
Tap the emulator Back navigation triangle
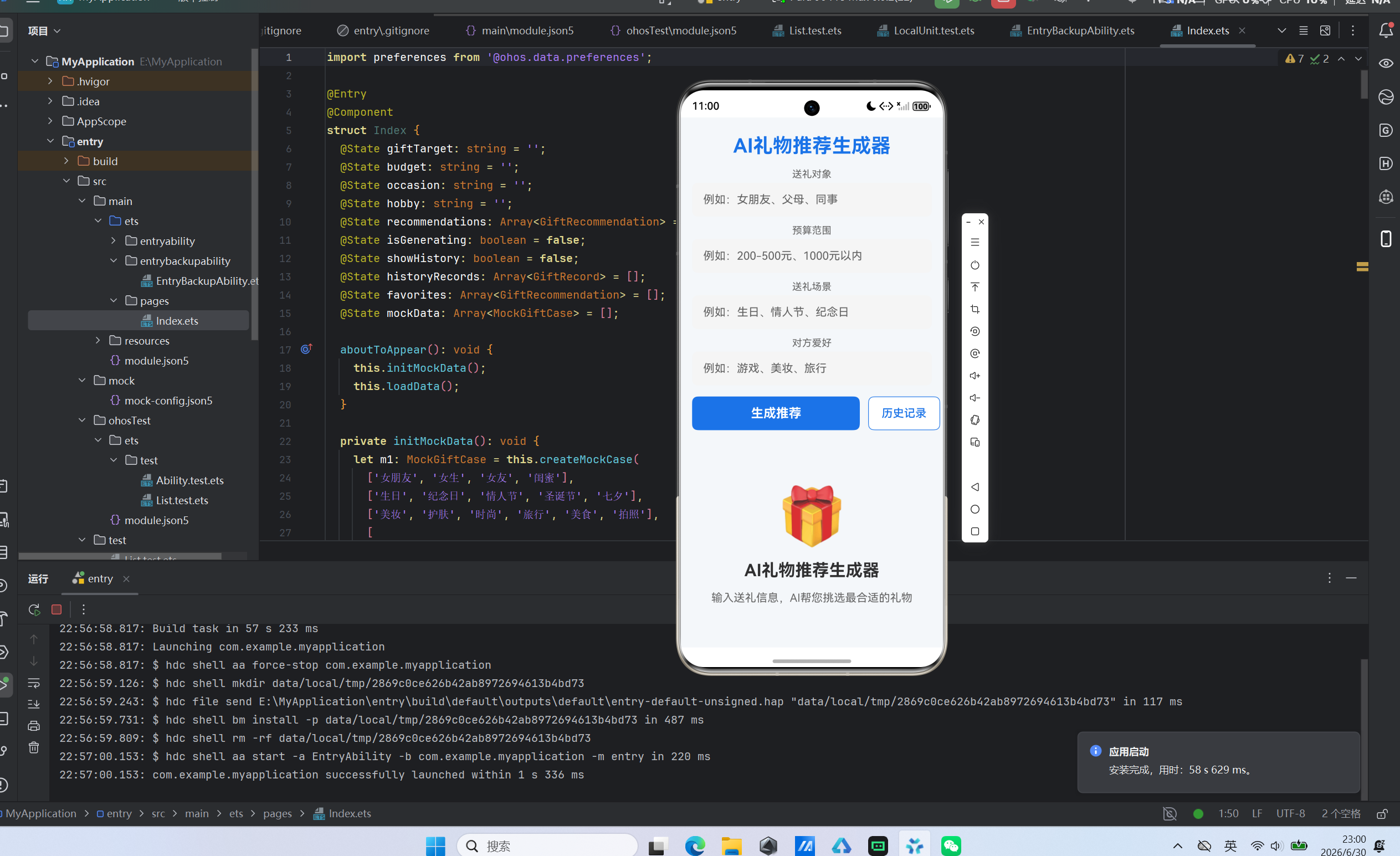coord(975,487)
